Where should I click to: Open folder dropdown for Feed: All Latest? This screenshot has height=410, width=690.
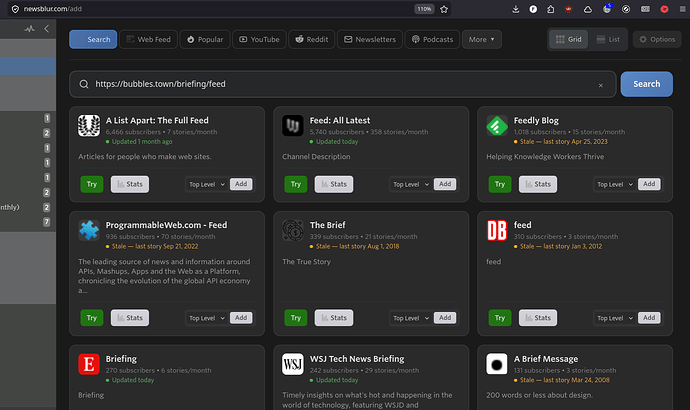(x=411, y=184)
